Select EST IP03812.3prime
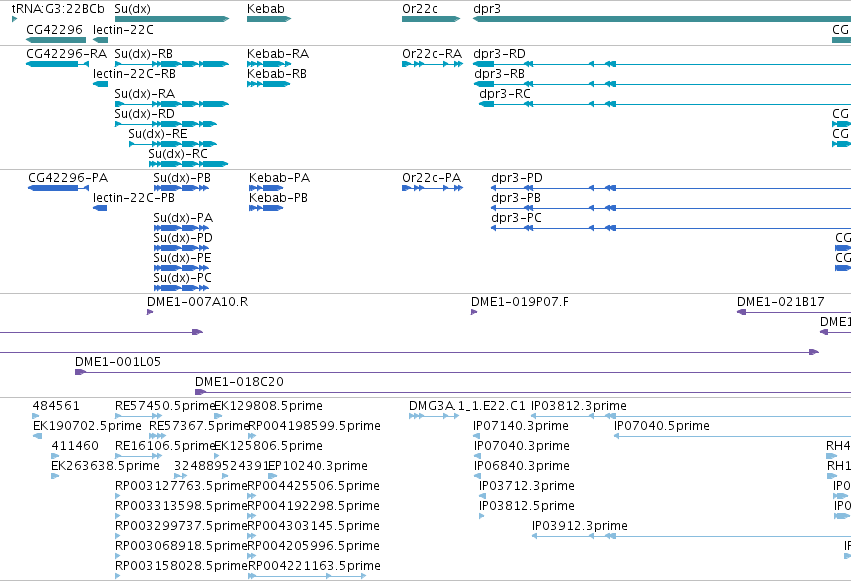This screenshot has width=851, height=581. tap(691, 416)
